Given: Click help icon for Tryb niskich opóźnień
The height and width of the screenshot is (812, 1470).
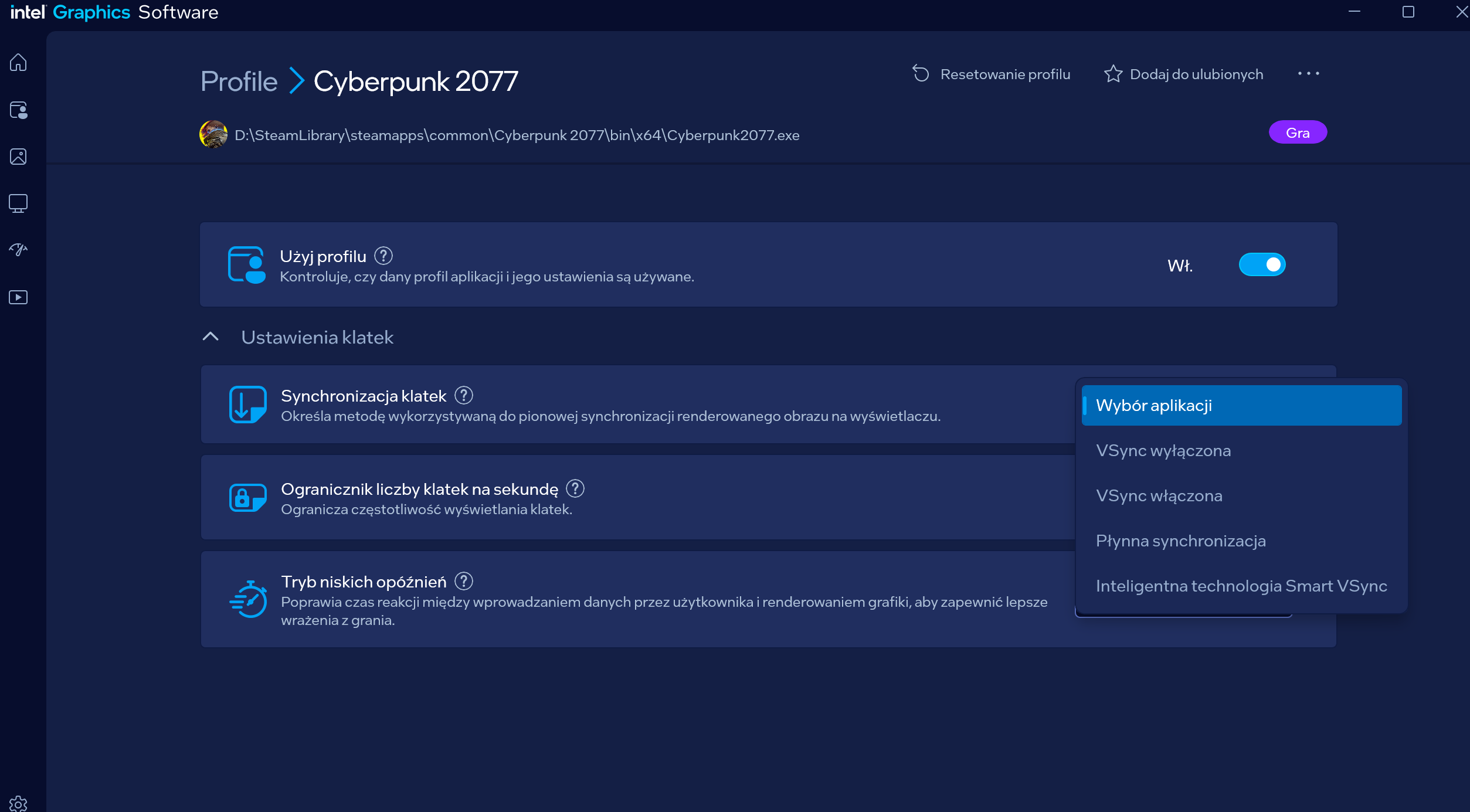Looking at the screenshot, I should (464, 582).
